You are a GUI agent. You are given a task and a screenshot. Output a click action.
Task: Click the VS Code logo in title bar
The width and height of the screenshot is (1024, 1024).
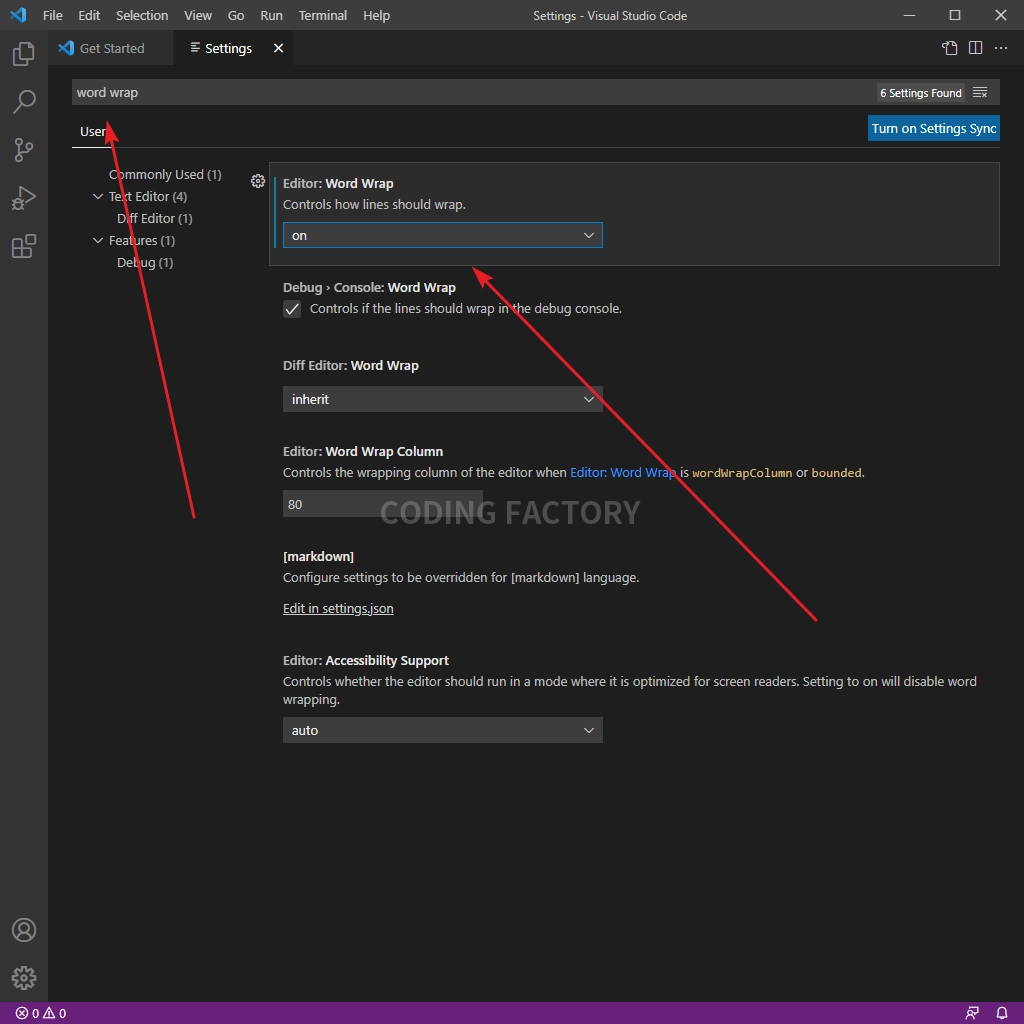18,15
